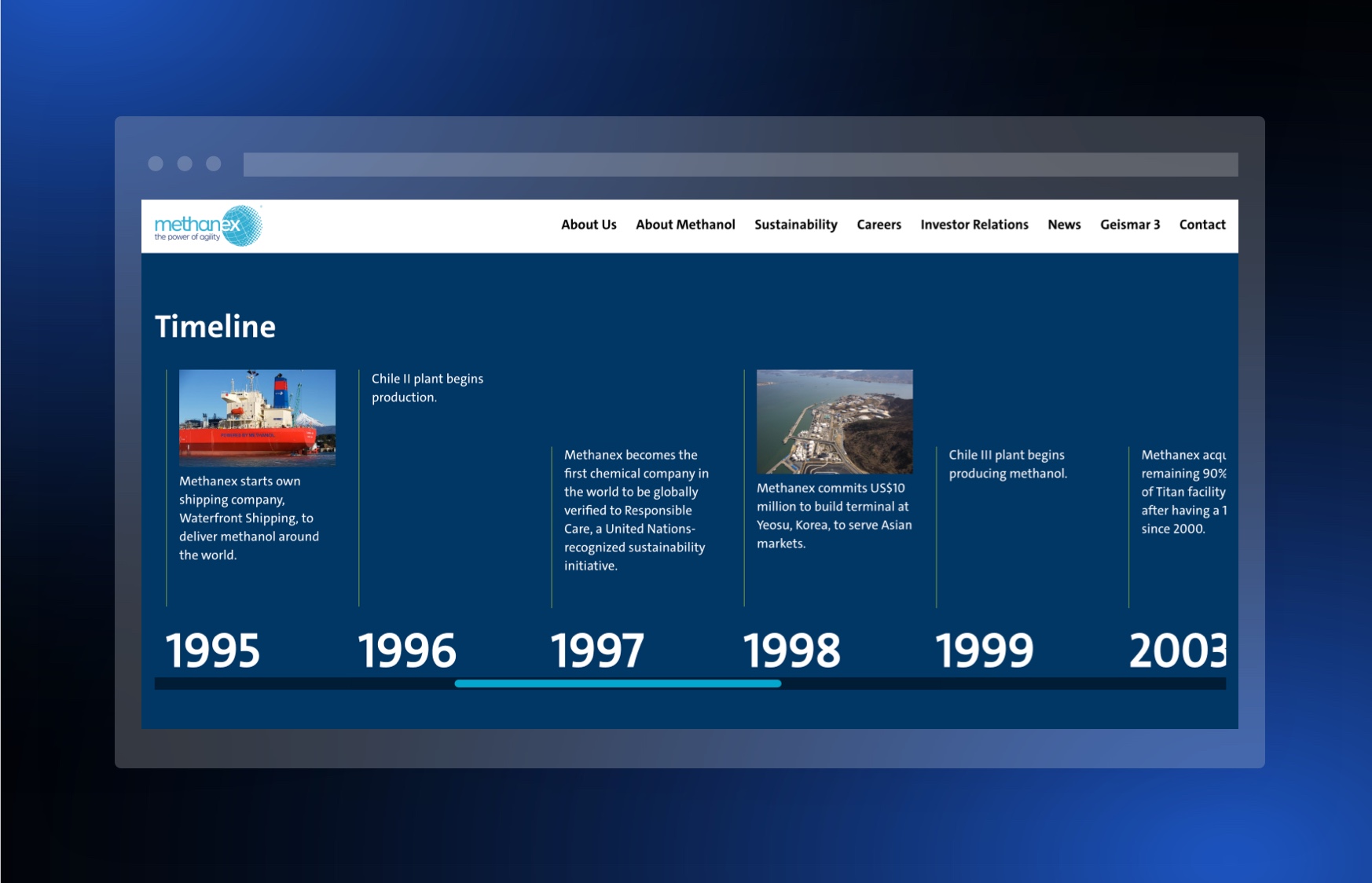Click the 1995 timeline year
Image resolution: width=1372 pixels, height=883 pixels.
pyautogui.click(x=212, y=650)
